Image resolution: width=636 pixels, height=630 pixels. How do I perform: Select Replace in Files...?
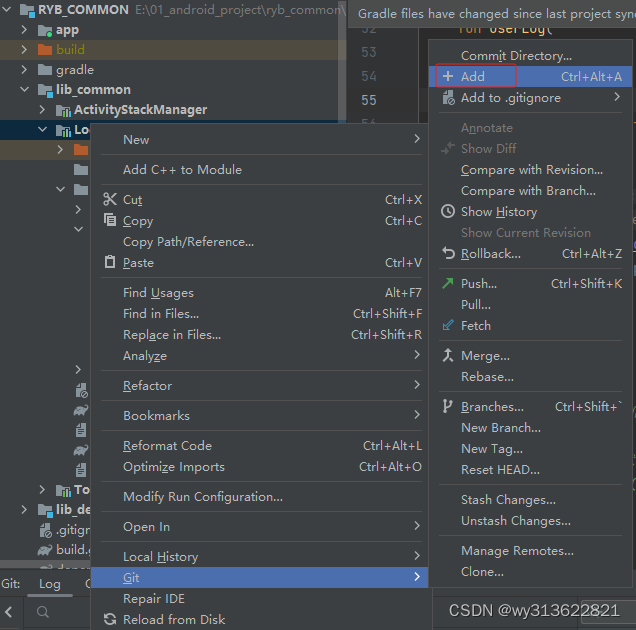pyautogui.click(x=261, y=335)
